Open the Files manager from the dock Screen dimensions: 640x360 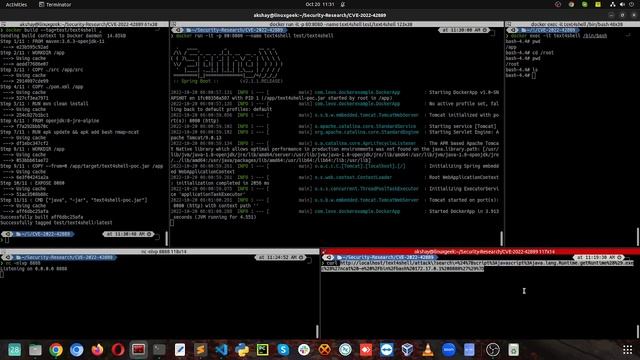35,350
